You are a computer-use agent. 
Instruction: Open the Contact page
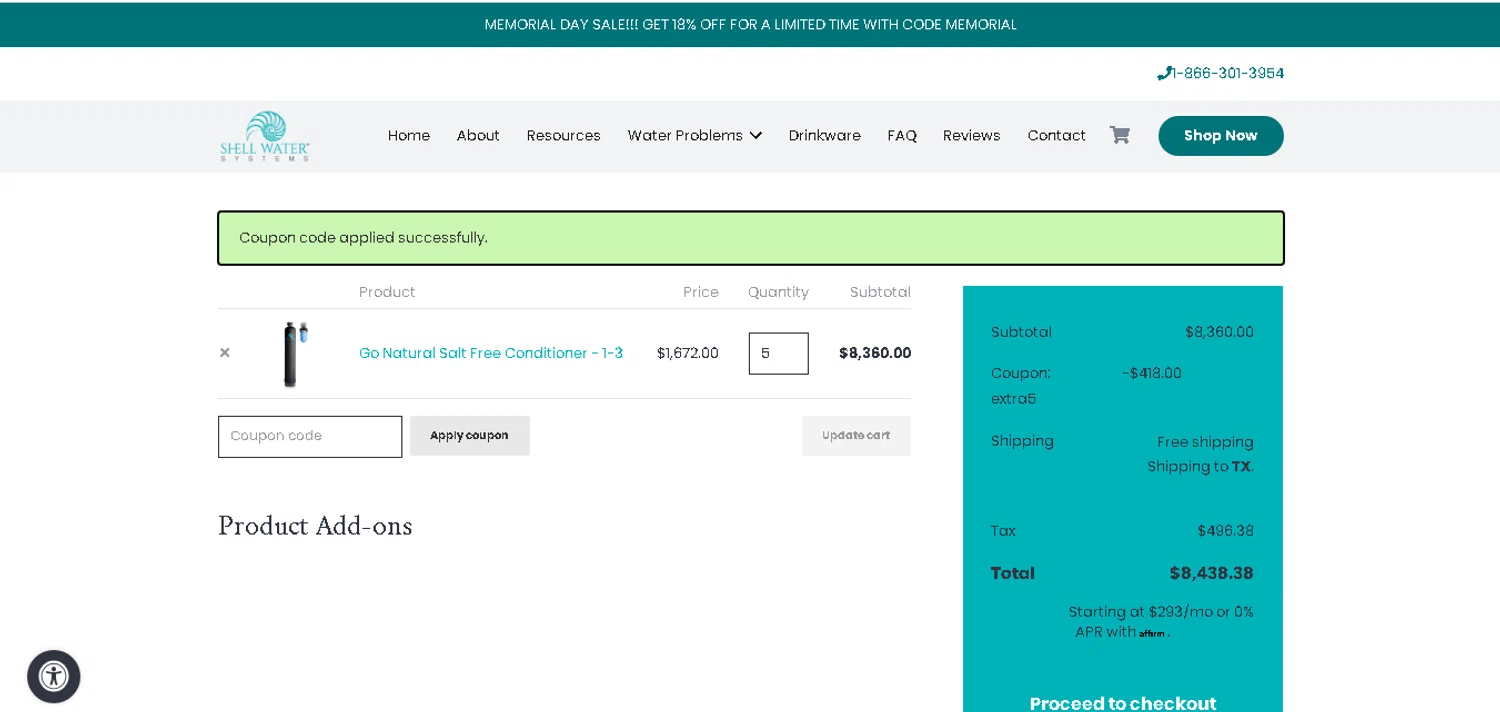1057,135
